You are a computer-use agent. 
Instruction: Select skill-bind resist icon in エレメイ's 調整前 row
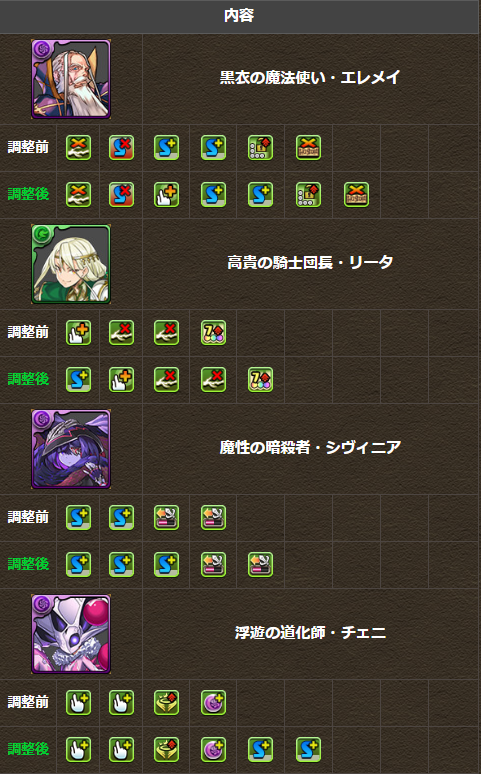(121, 148)
